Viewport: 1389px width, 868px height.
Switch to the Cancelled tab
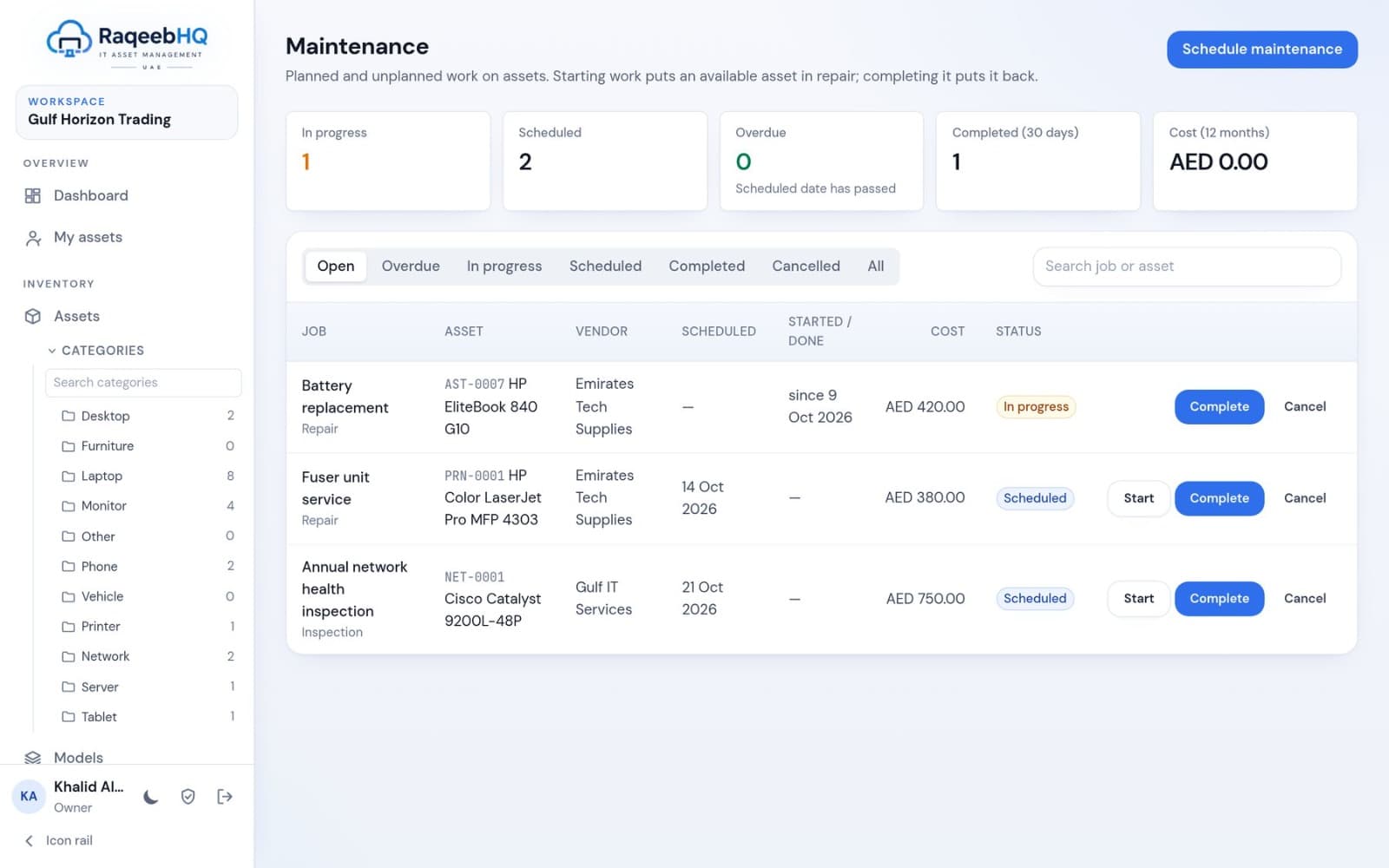[806, 266]
